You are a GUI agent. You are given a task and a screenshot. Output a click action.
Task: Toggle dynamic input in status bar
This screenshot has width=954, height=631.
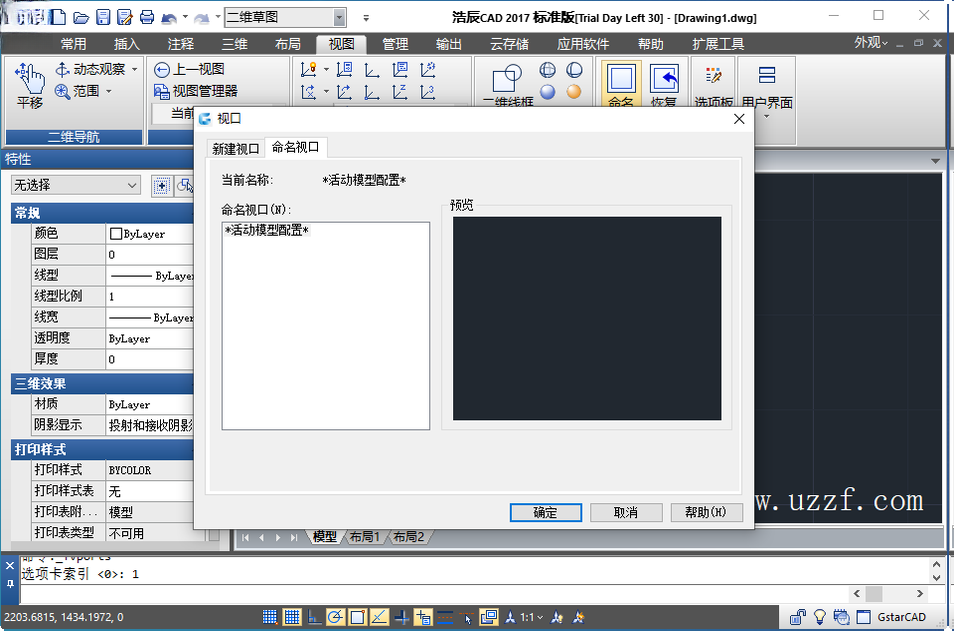click(423, 617)
